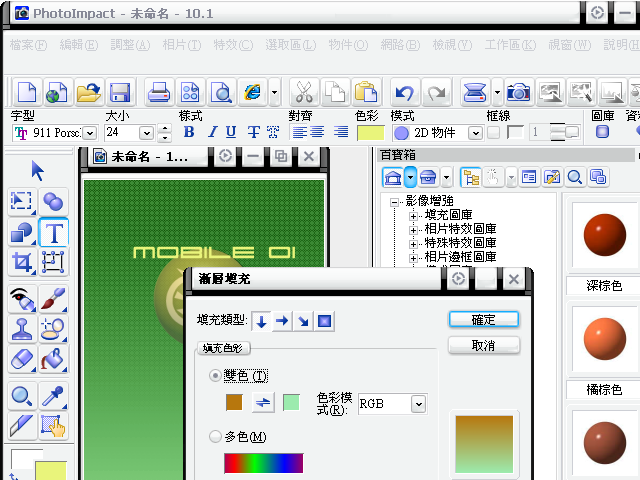Image resolution: width=640 pixels, height=480 pixels.
Task: Preview in Internet Explorer browser icon
Action: [252, 91]
